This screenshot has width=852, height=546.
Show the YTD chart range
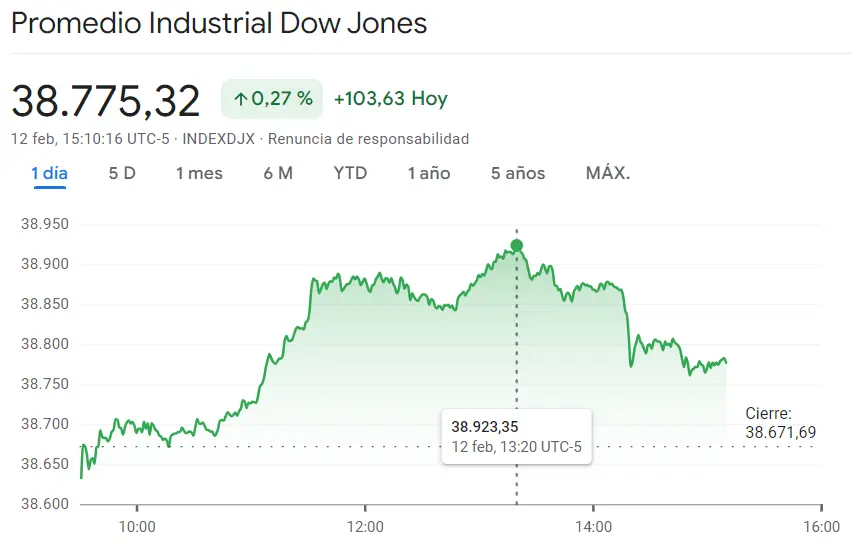[x=350, y=173]
